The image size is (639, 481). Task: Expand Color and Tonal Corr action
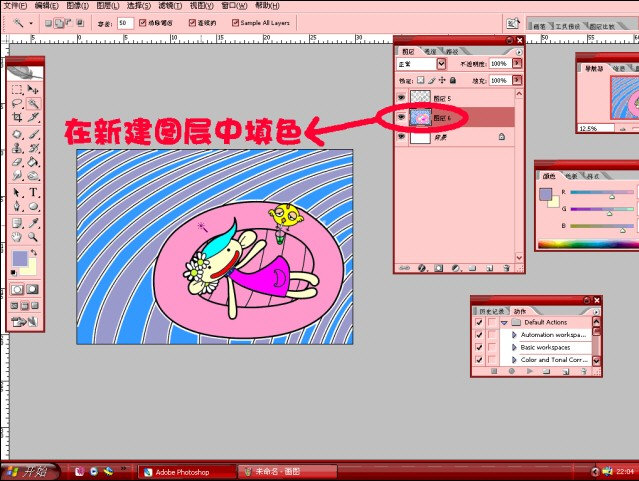coord(514,360)
